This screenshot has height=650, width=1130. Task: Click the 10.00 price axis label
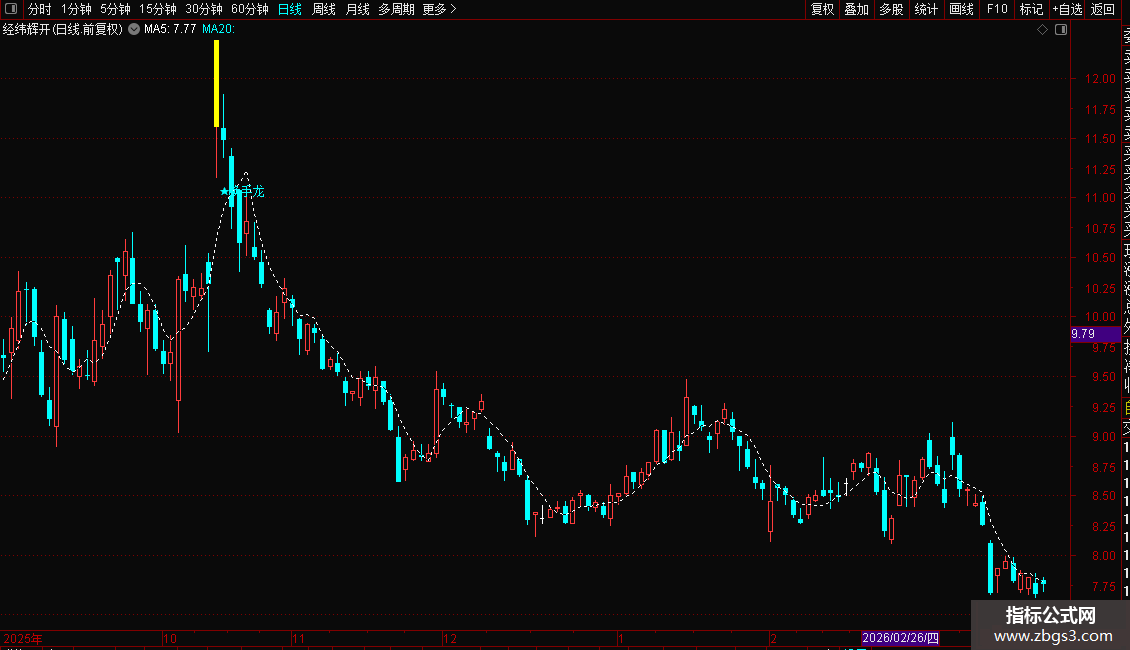(1100, 317)
